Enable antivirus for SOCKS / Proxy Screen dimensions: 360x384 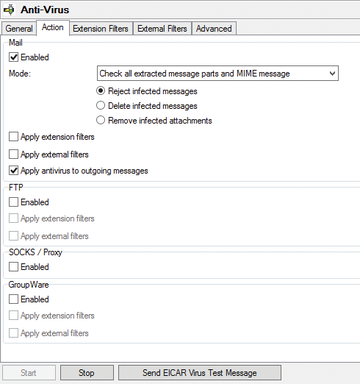(x=14, y=267)
